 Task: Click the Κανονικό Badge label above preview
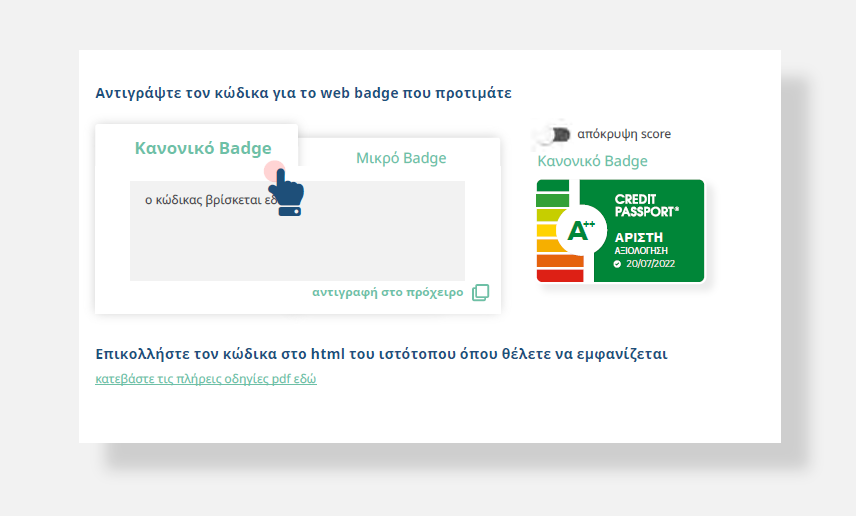(x=592, y=161)
